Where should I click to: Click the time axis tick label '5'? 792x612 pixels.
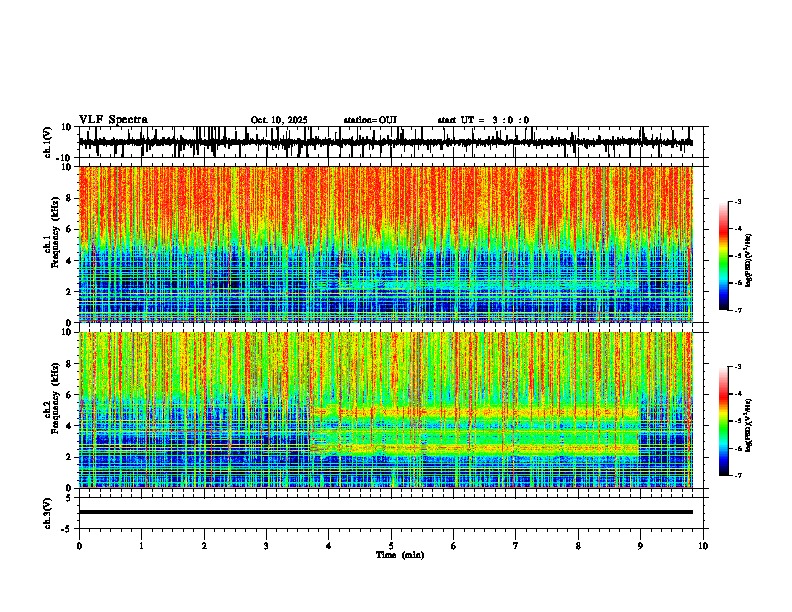[391, 546]
